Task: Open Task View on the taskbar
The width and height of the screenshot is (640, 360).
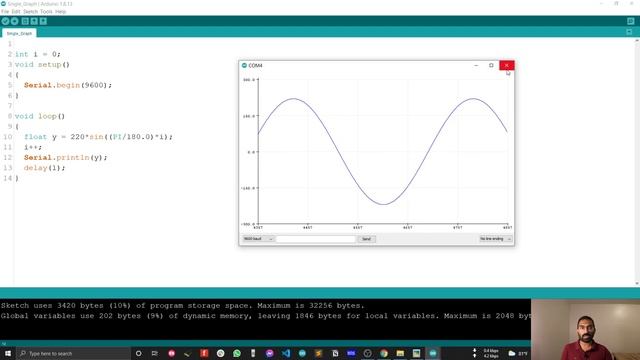Action: pos(154,353)
